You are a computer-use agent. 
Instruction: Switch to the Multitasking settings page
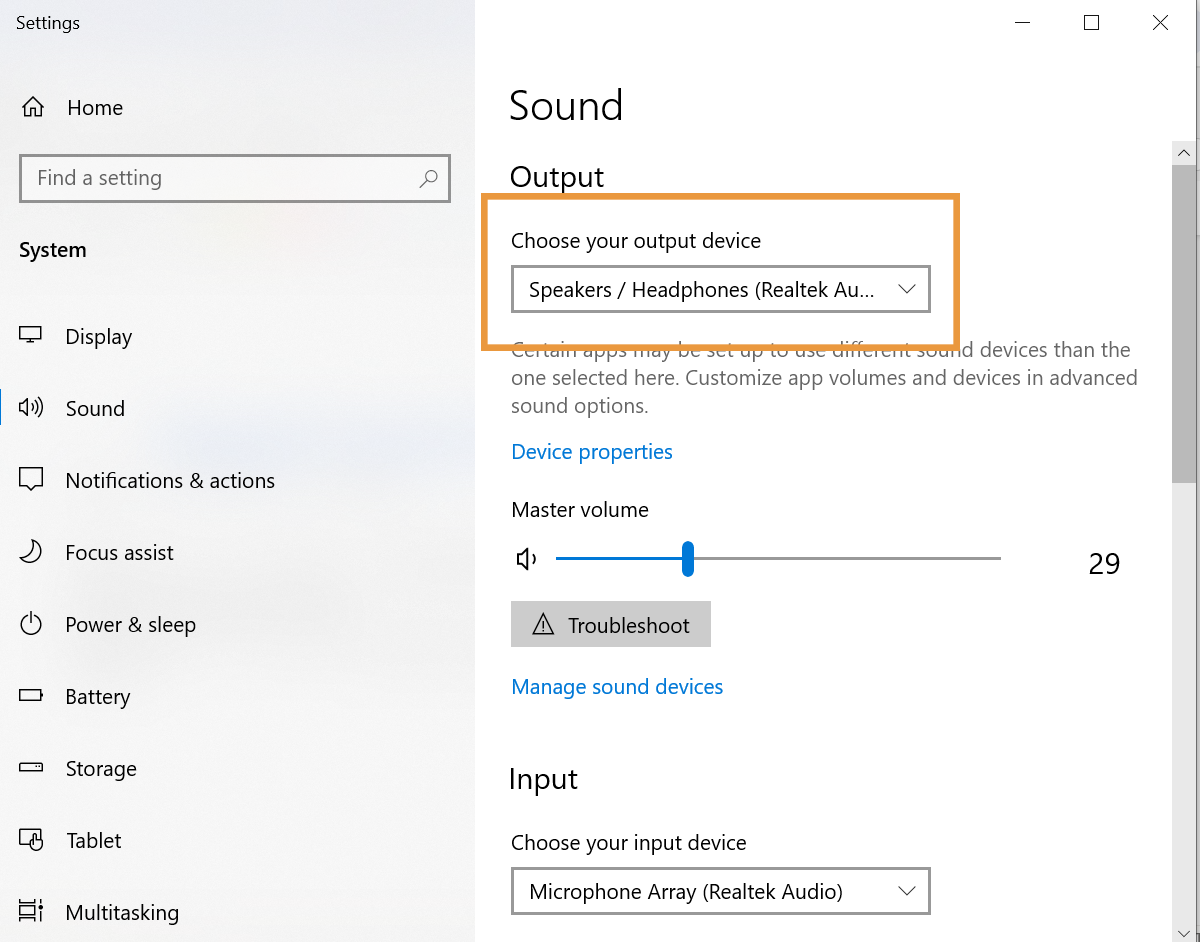[x=122, y=911]
